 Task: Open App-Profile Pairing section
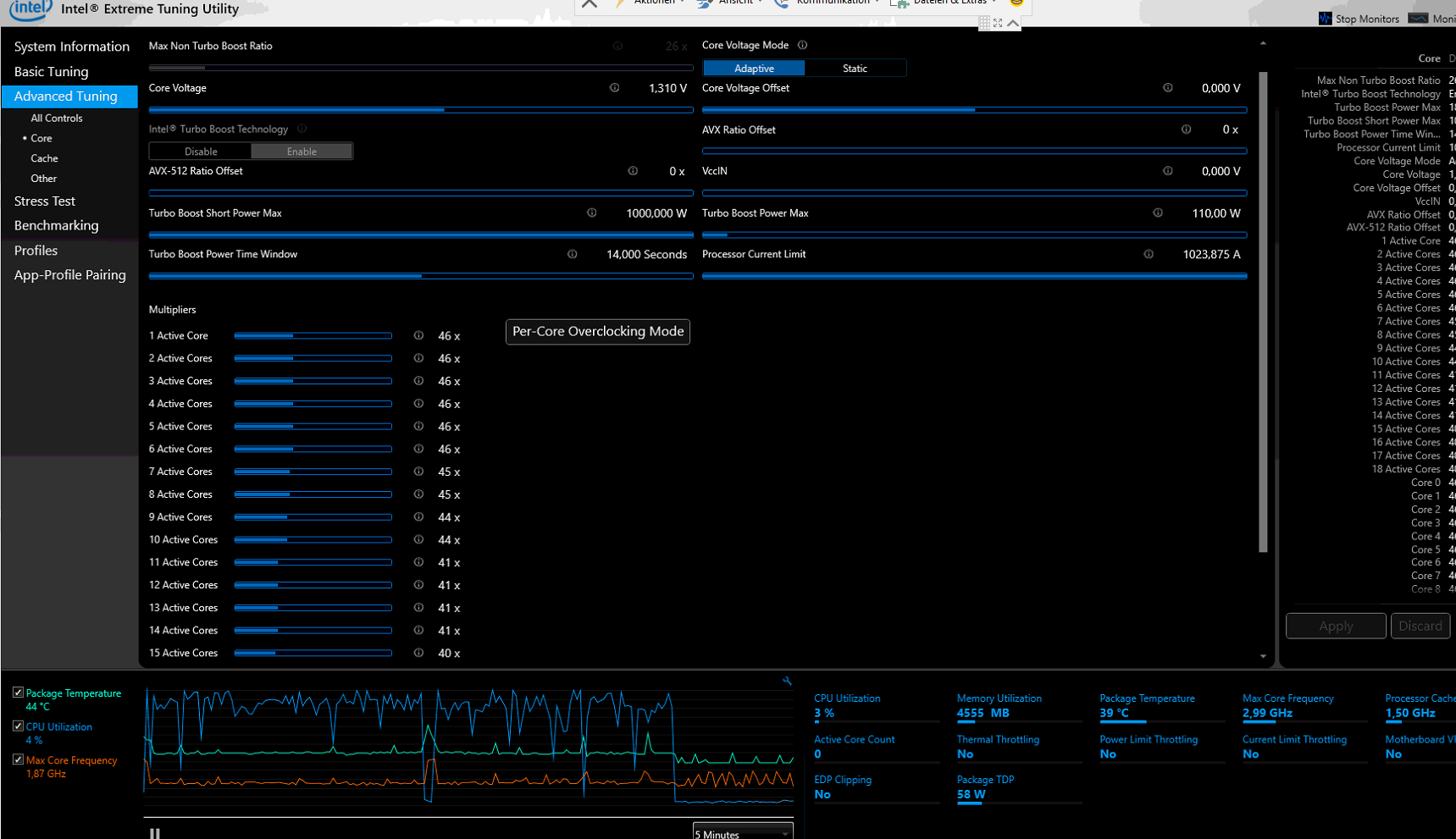[x=69, y=275]
